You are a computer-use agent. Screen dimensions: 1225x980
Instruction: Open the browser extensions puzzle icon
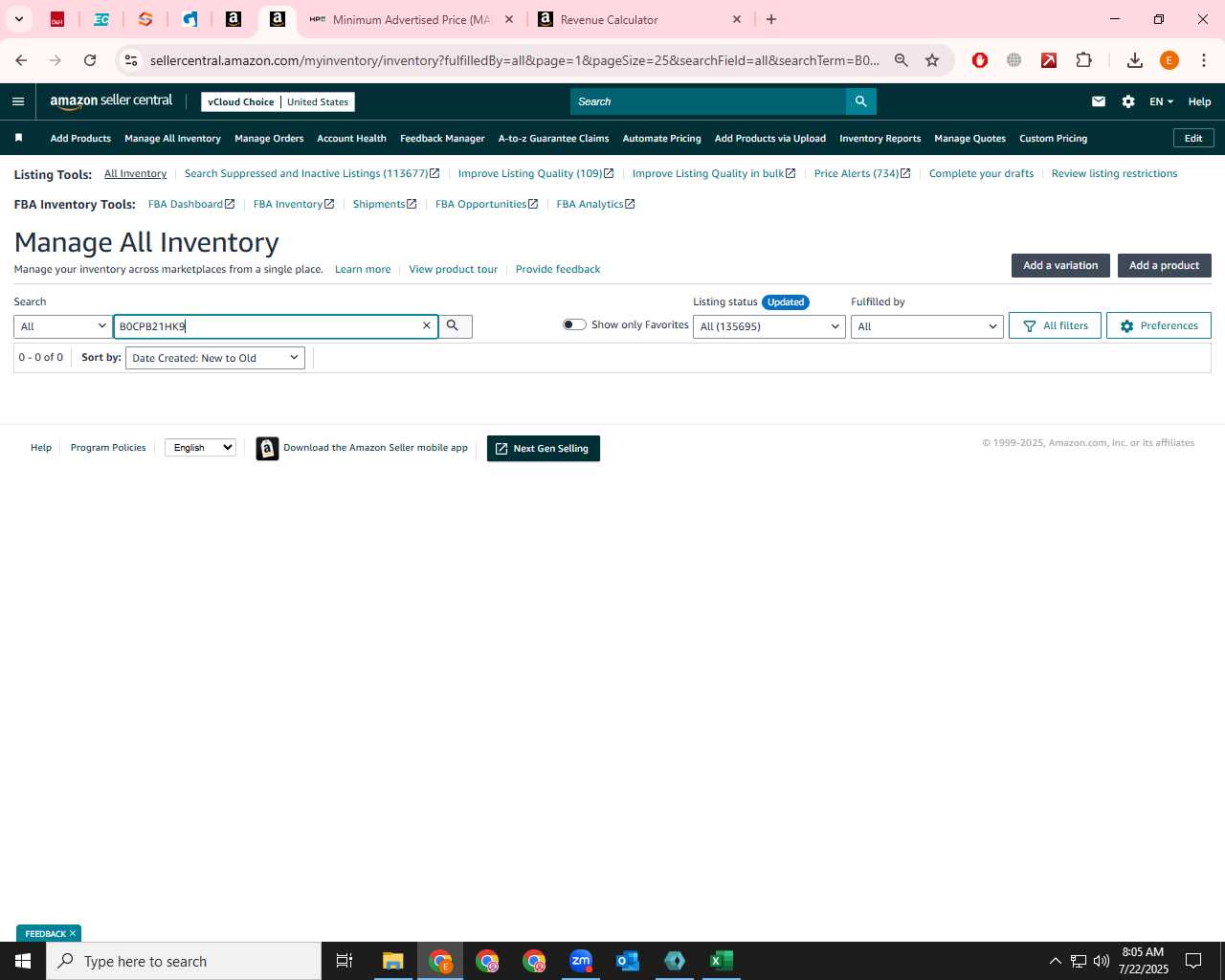pos(1083,60)
